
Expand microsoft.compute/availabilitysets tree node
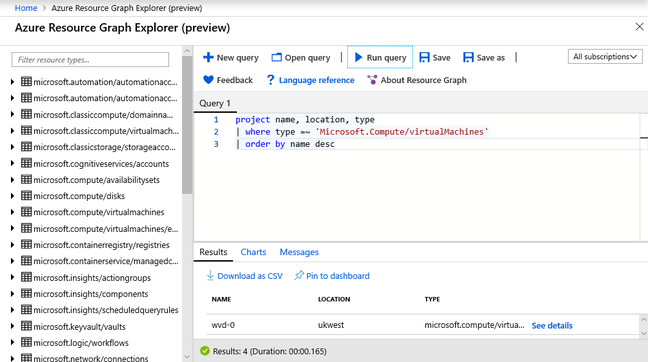click(x=12, y=180)
